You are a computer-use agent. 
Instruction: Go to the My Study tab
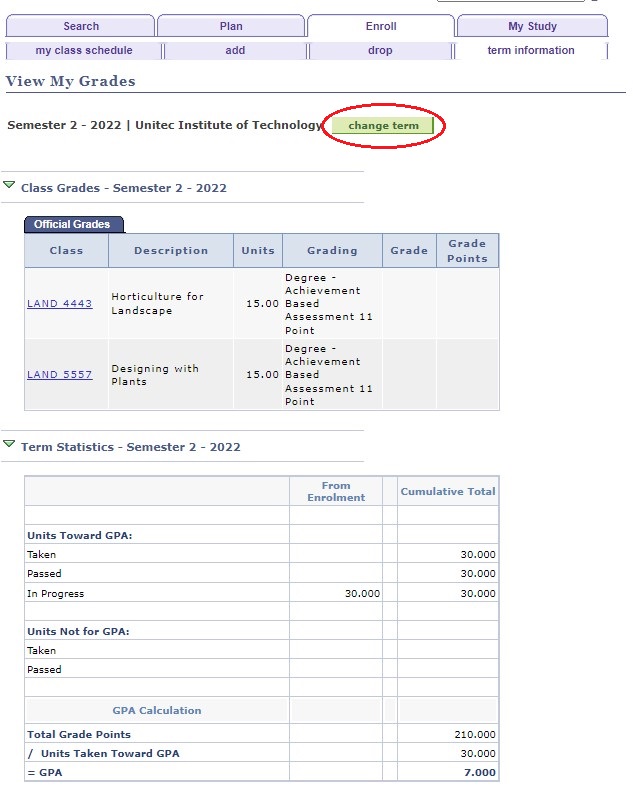pos(531,27)
